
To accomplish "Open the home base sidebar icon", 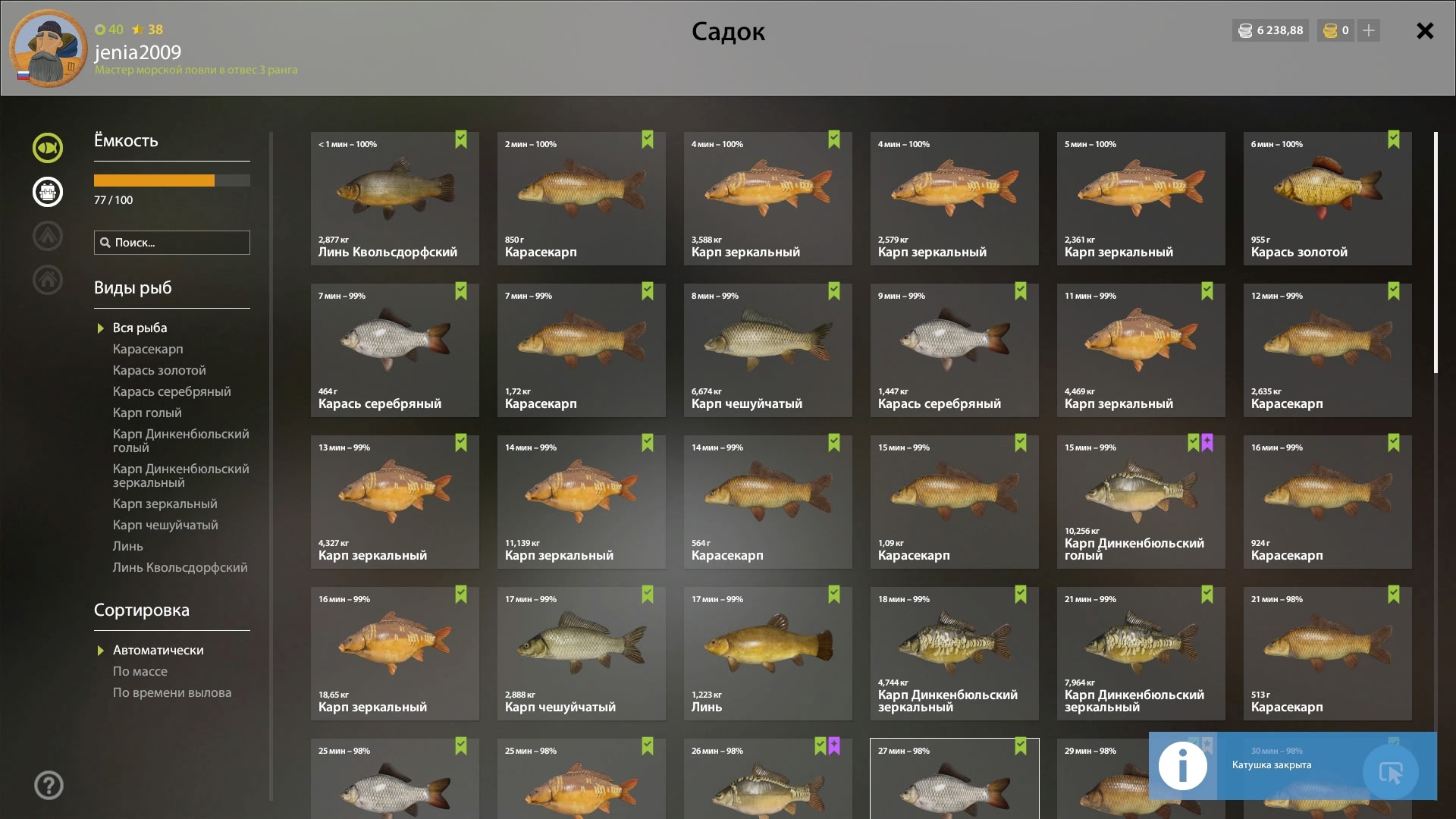I will [47, 280].
